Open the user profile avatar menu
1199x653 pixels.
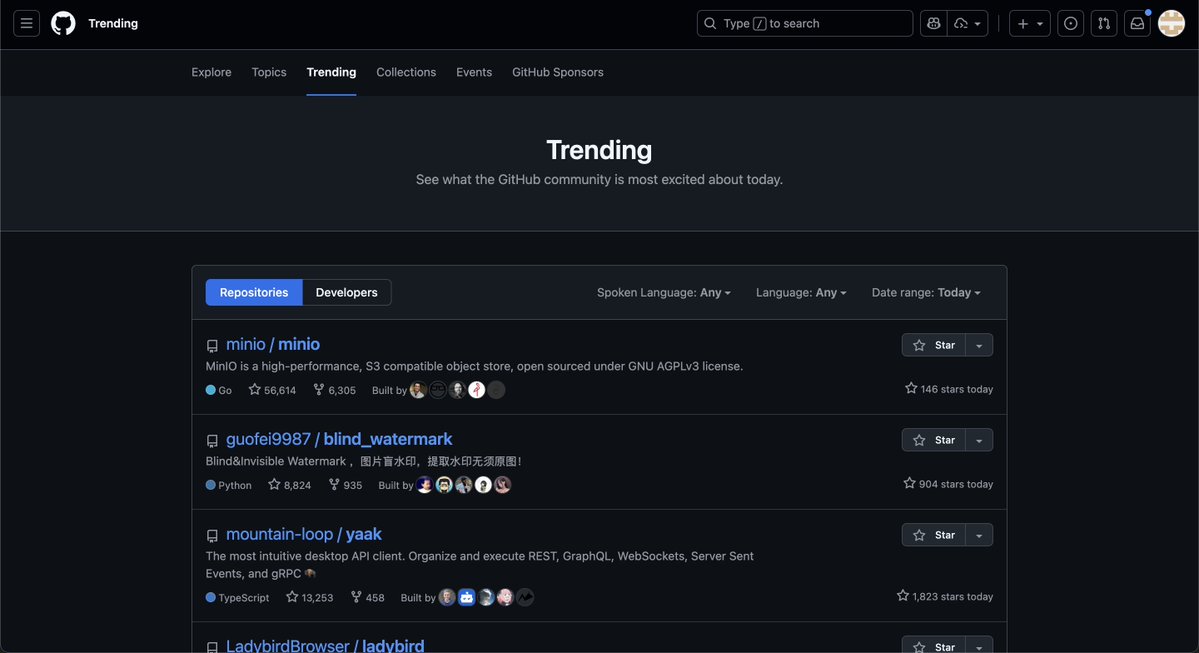1171,24
